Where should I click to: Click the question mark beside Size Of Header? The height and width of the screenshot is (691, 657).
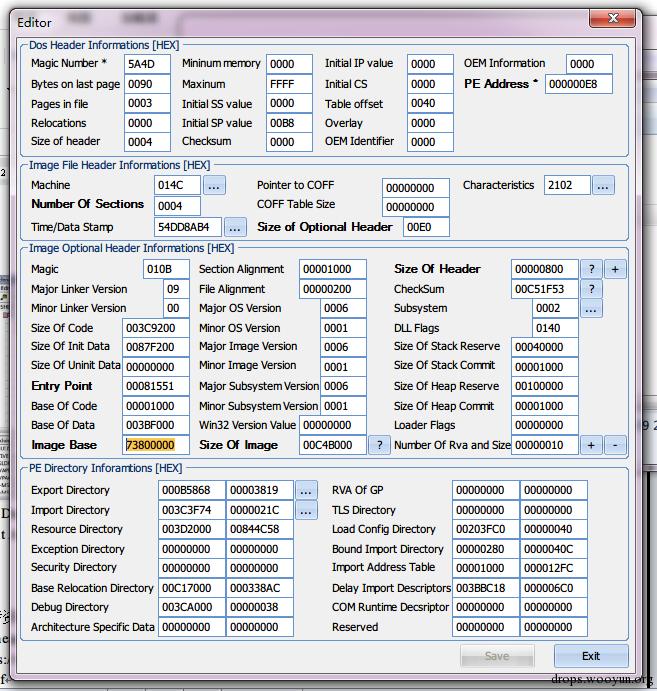click(x=592, y=269)
